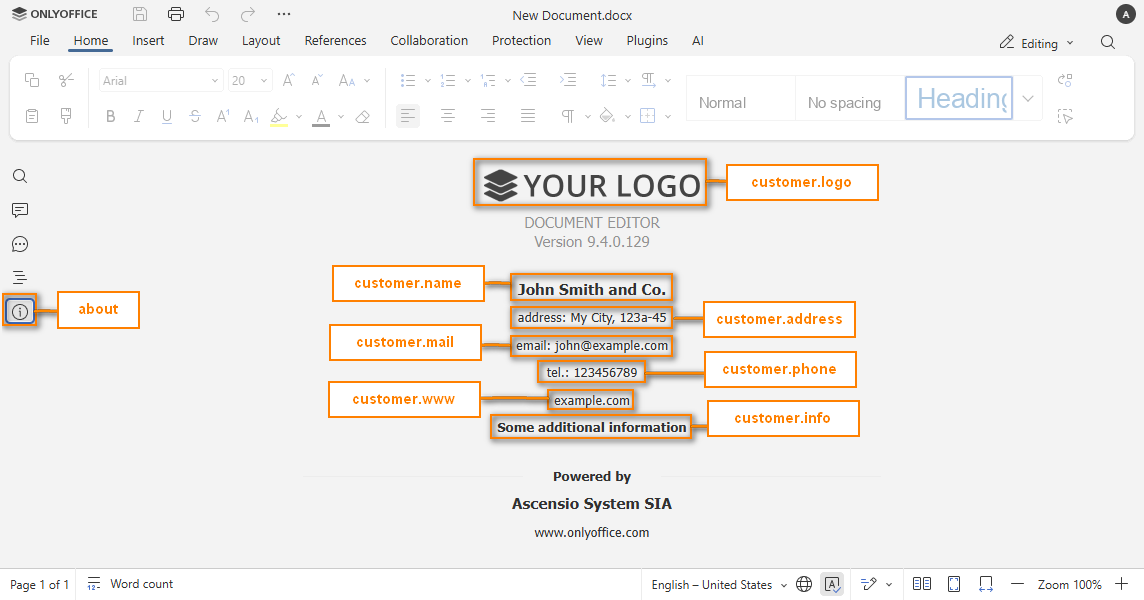Image resolution: width=1144 pixels, height=600 pixels.
Task: Switch to the Layout tab
Action: 261,41
